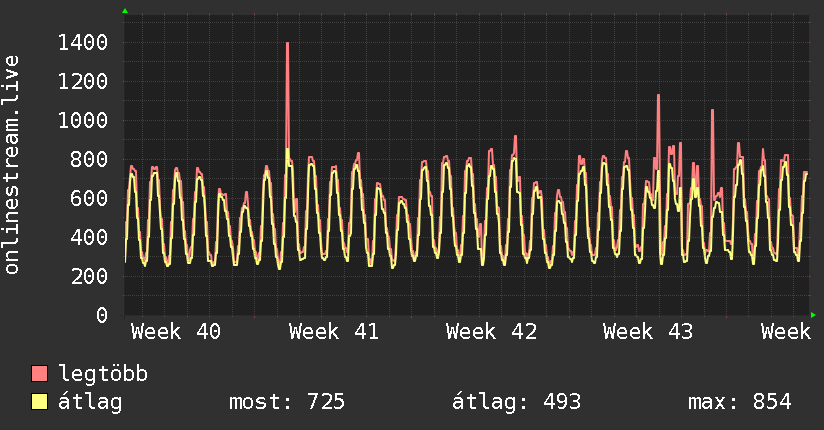Click the 1000 y-axis value
Image resolution: width=824 pixels, height=430 pixels.
pos(83,120)
